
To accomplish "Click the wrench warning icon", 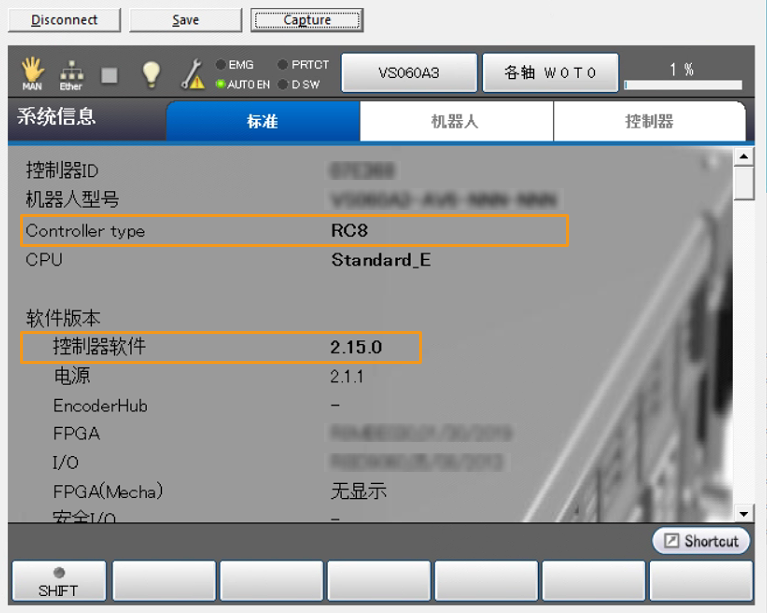I will point(193,74).
